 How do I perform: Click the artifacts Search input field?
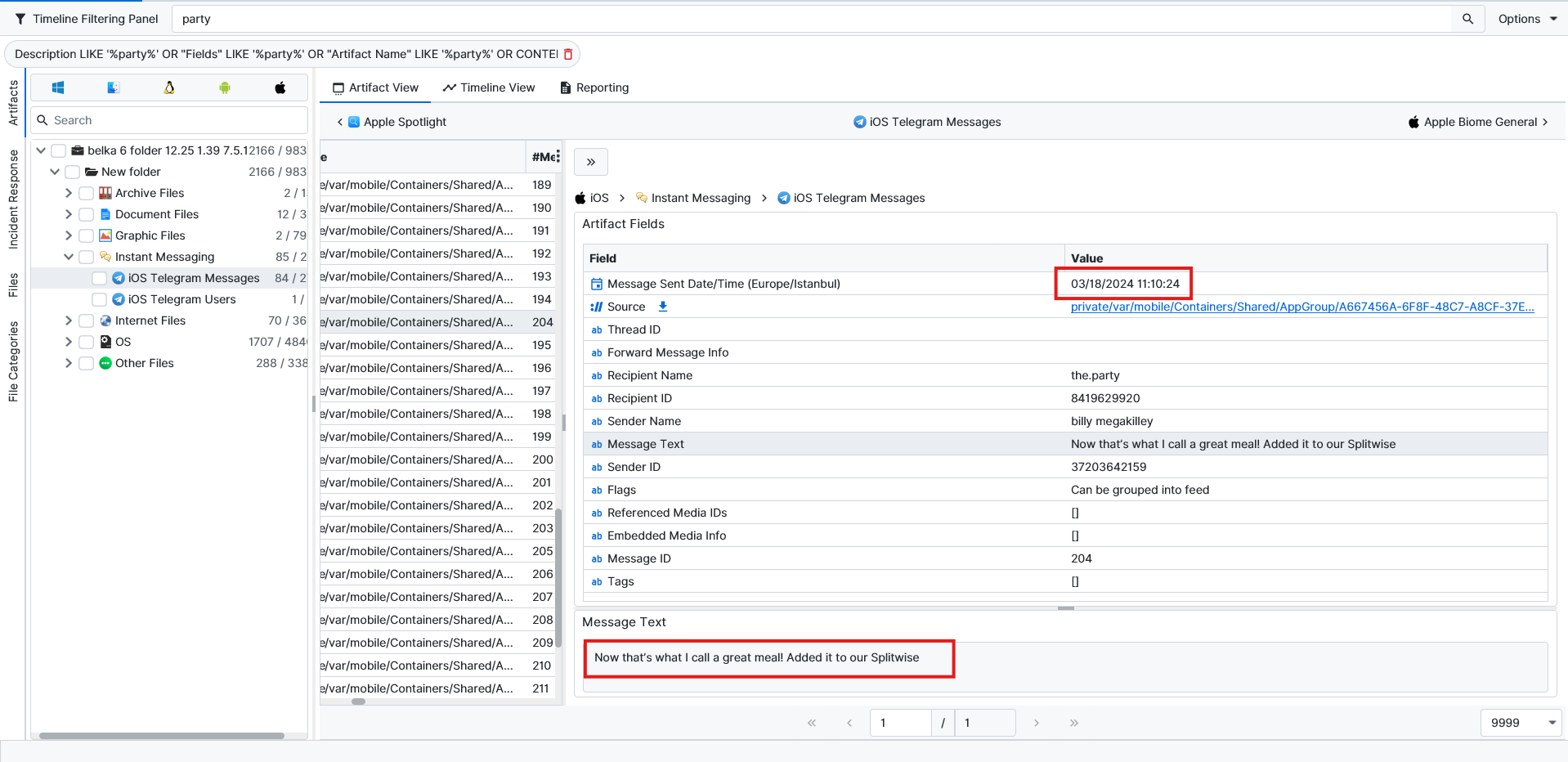pyautogui.click(x=177, y=120)
